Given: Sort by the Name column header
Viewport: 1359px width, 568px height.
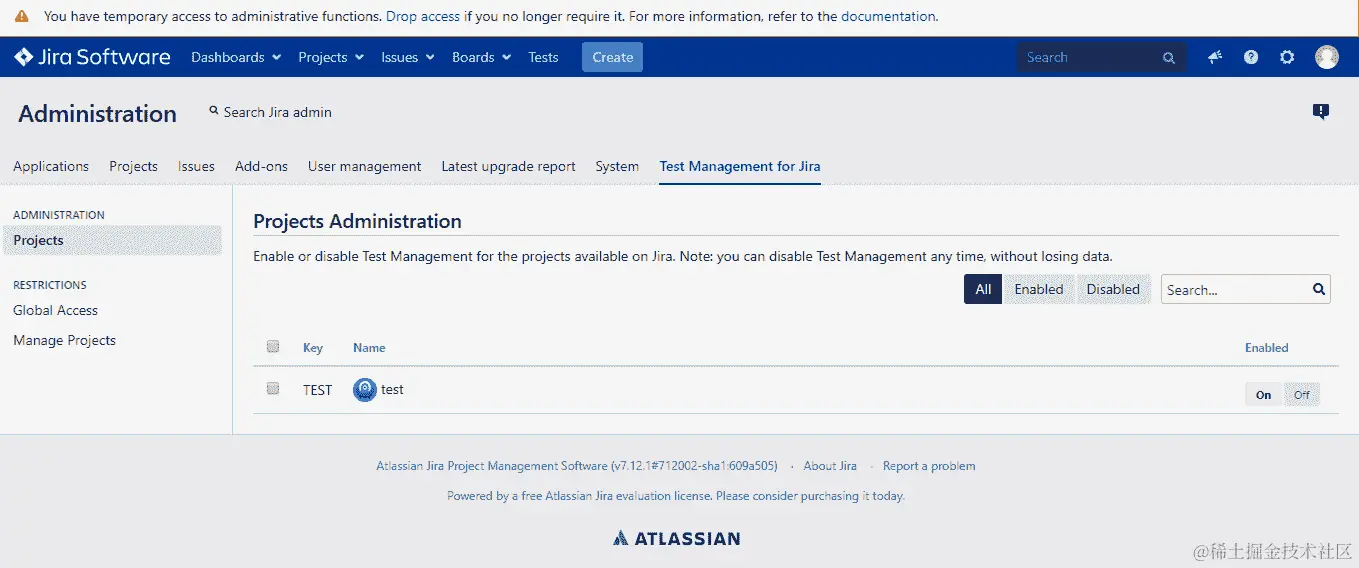Looking at the screenshot, I should point(369,348).
